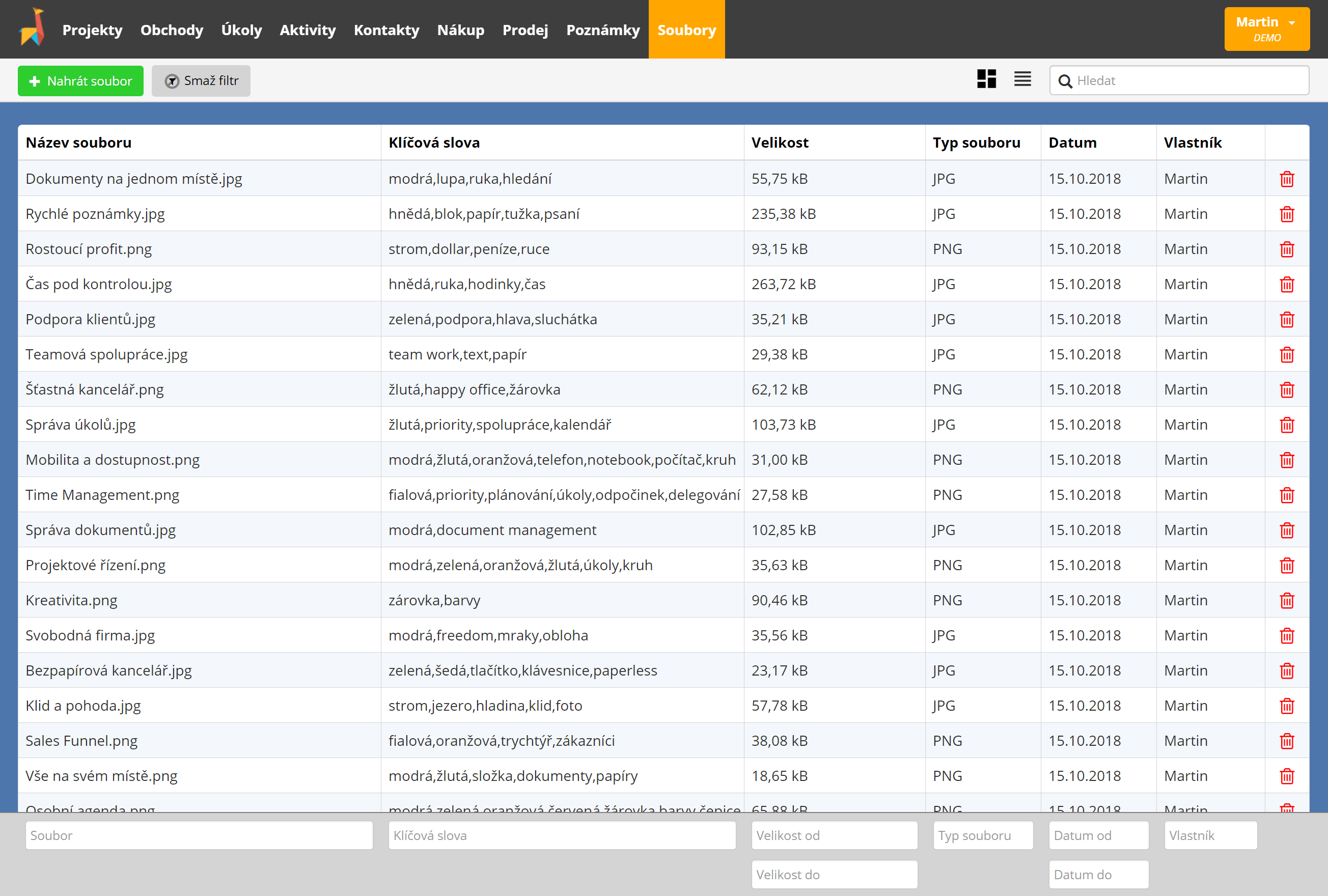The width and height of the screenshot is (1328, 896).
Task: Focus the Datum od filter field
Action: (1098, 835)
